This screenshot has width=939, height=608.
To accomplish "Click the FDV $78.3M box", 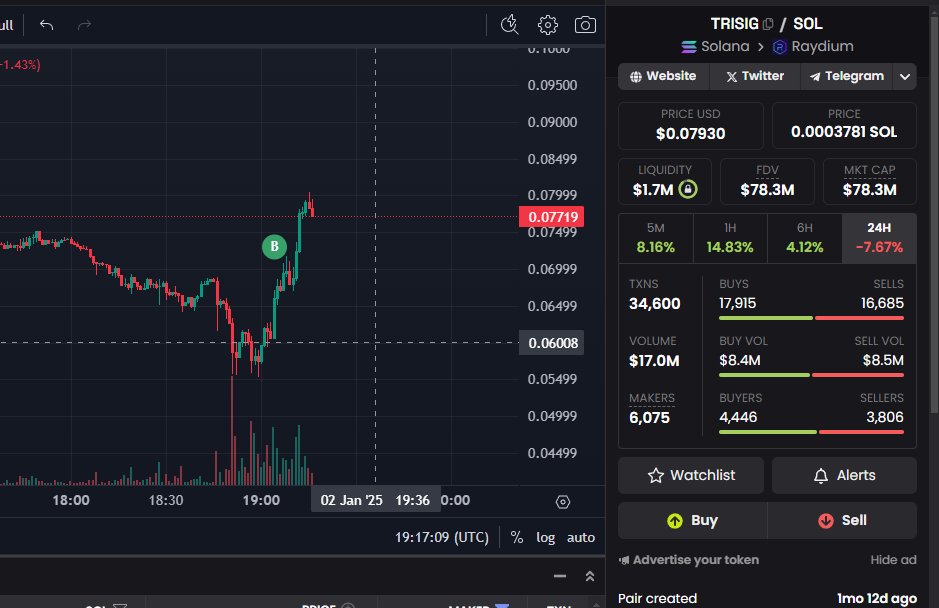I will click(767, 182).
